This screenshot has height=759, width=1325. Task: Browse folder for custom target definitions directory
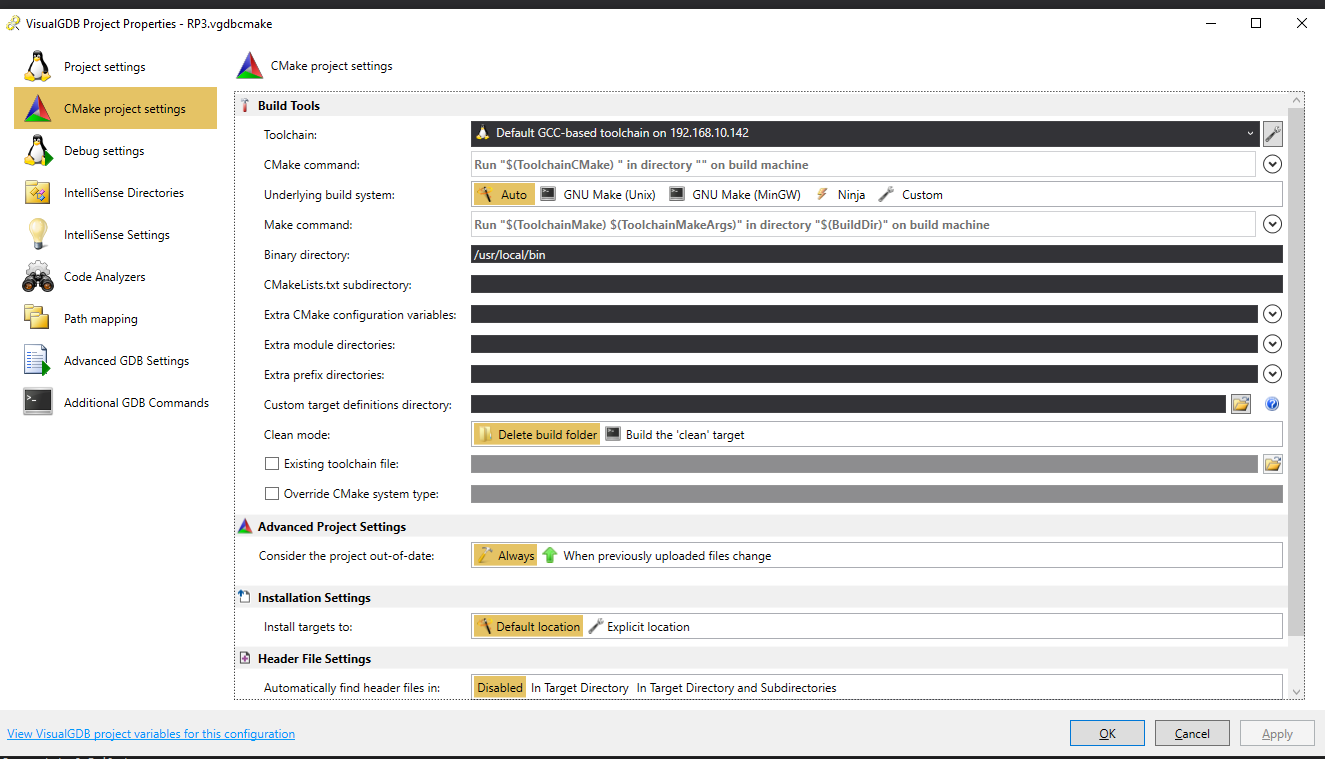1241,404
